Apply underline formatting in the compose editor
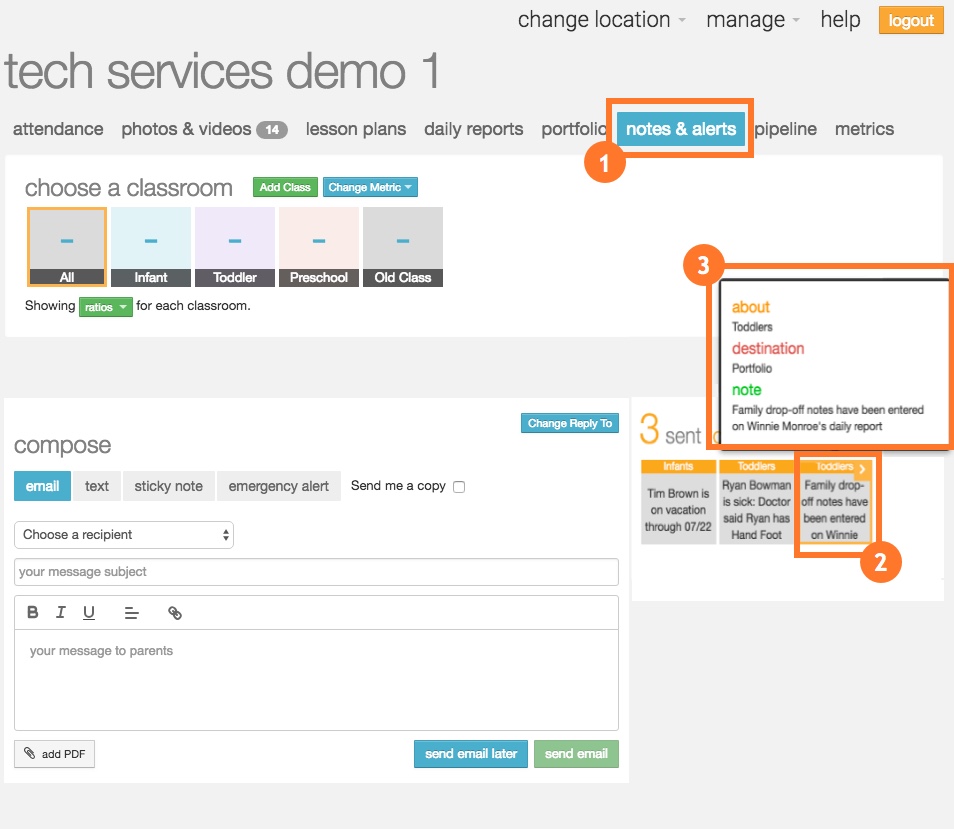 88,612
